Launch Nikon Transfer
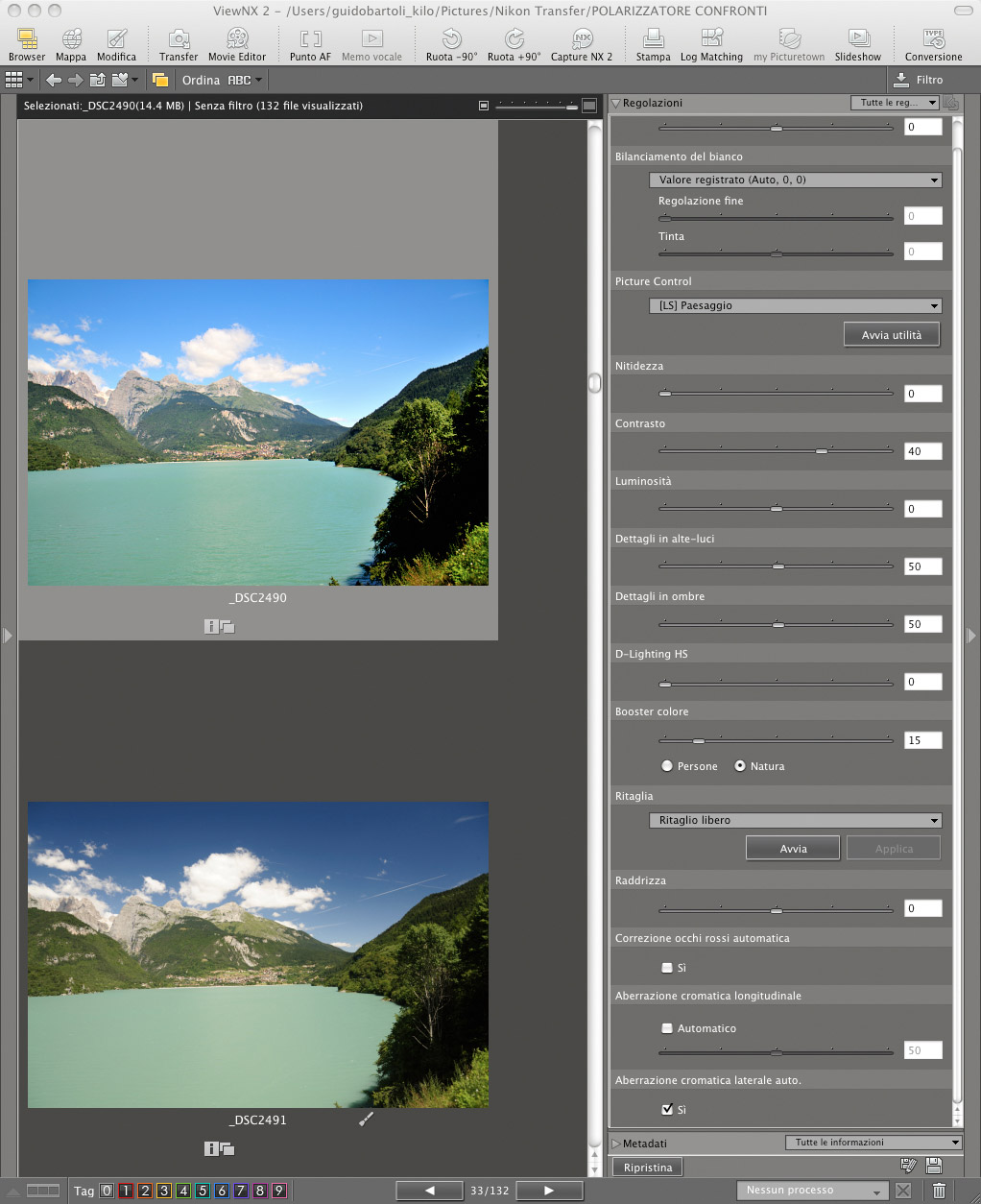This screenshot has height=1204, width=981. point(179,44)
